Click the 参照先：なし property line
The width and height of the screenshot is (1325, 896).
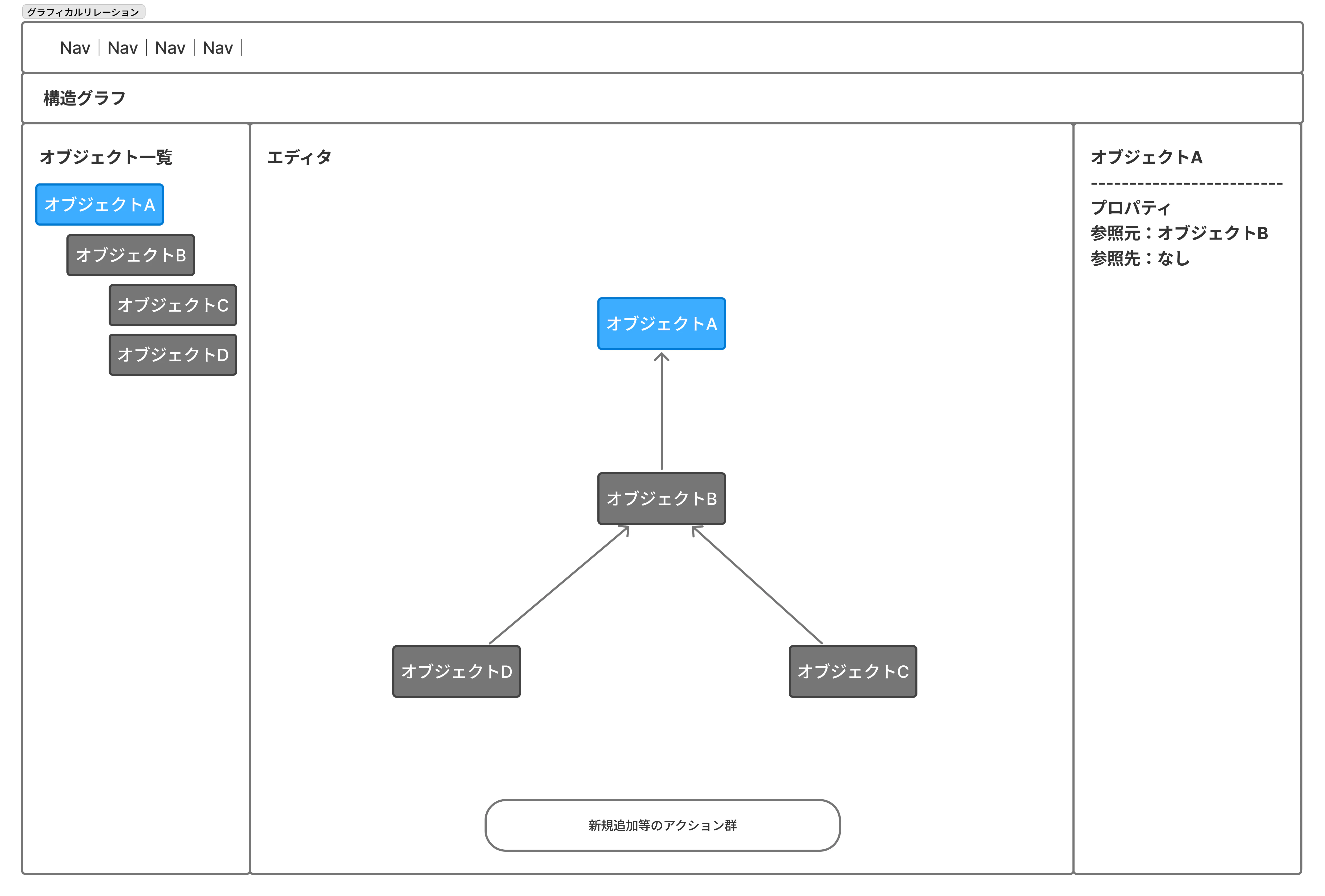point(1140,259)
